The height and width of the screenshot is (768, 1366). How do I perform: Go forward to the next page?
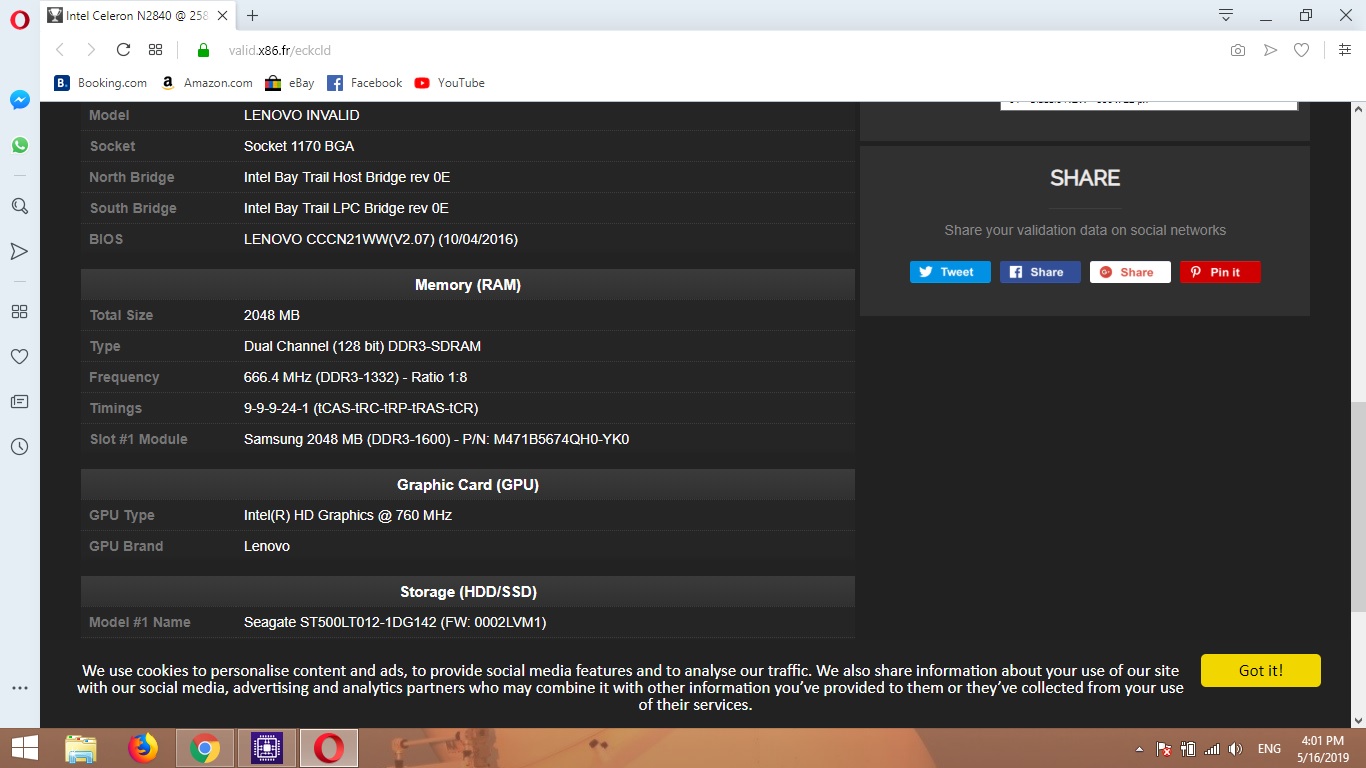(91, 50)
